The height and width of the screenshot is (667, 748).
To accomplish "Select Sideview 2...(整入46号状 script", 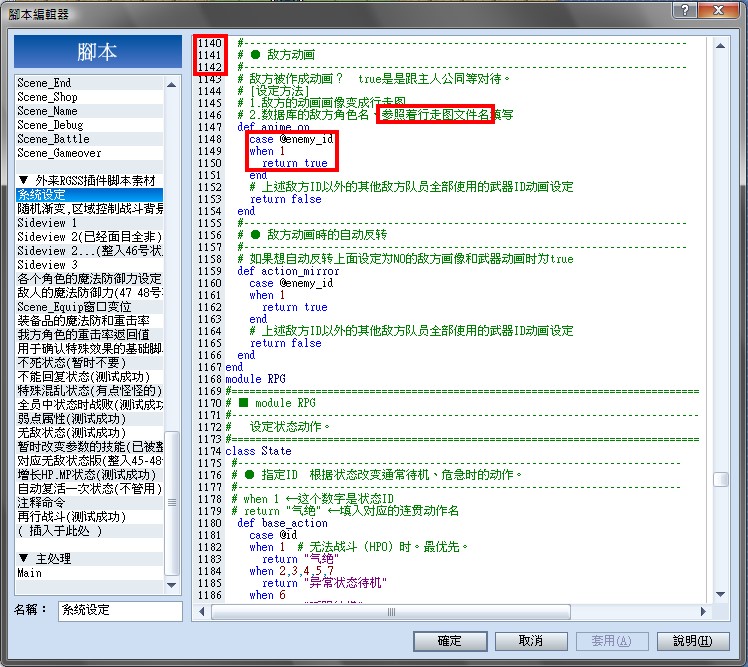I will (89, 250).
